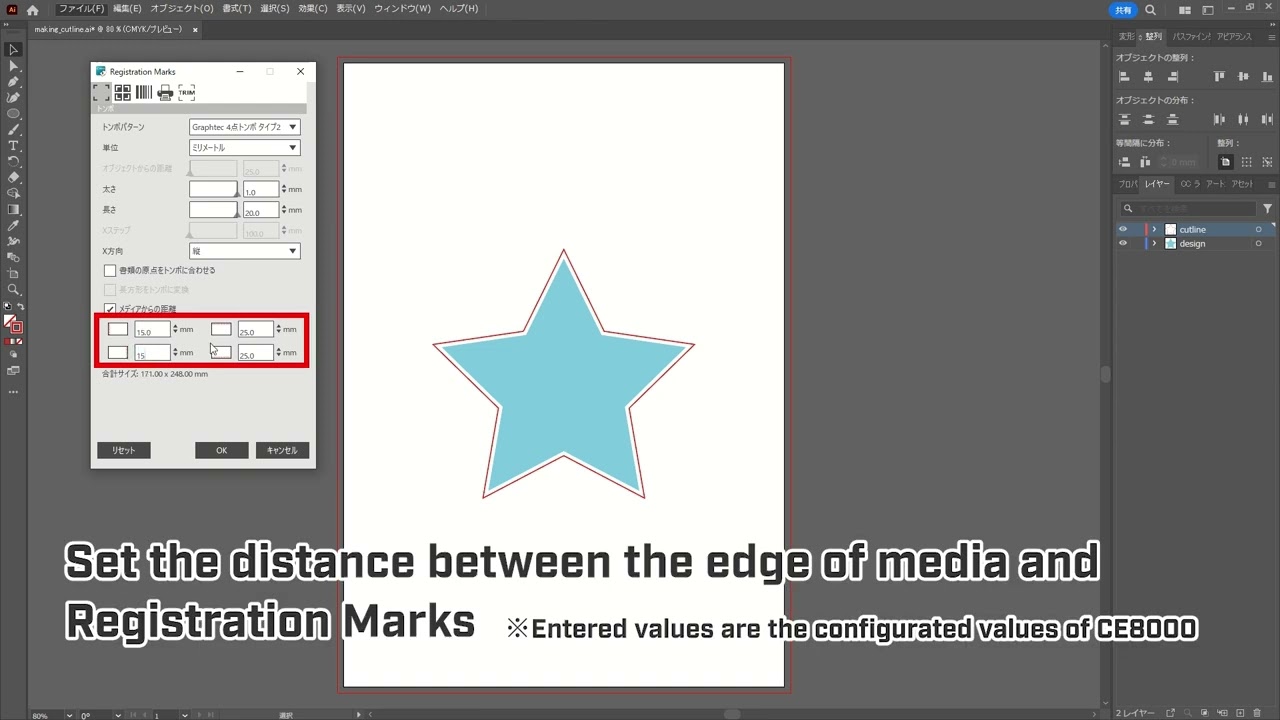This screenshot has height=720, width=1280.
Task: Select the Rotate tool
Action: pos(13,162)
